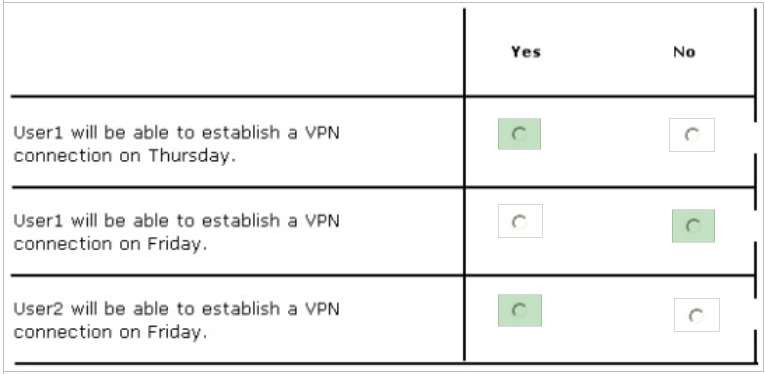Select No for User1 VPN on Thursday
This screenshot has width=765, height=374.
click(x=692, y=135)
